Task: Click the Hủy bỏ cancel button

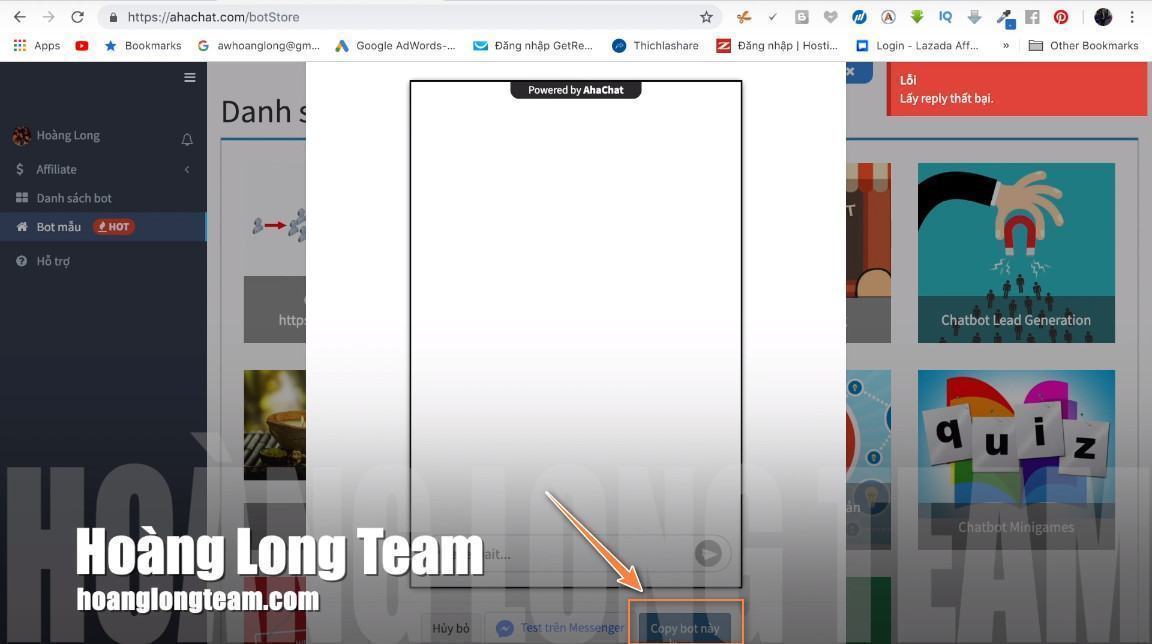Action: point(451,629)
